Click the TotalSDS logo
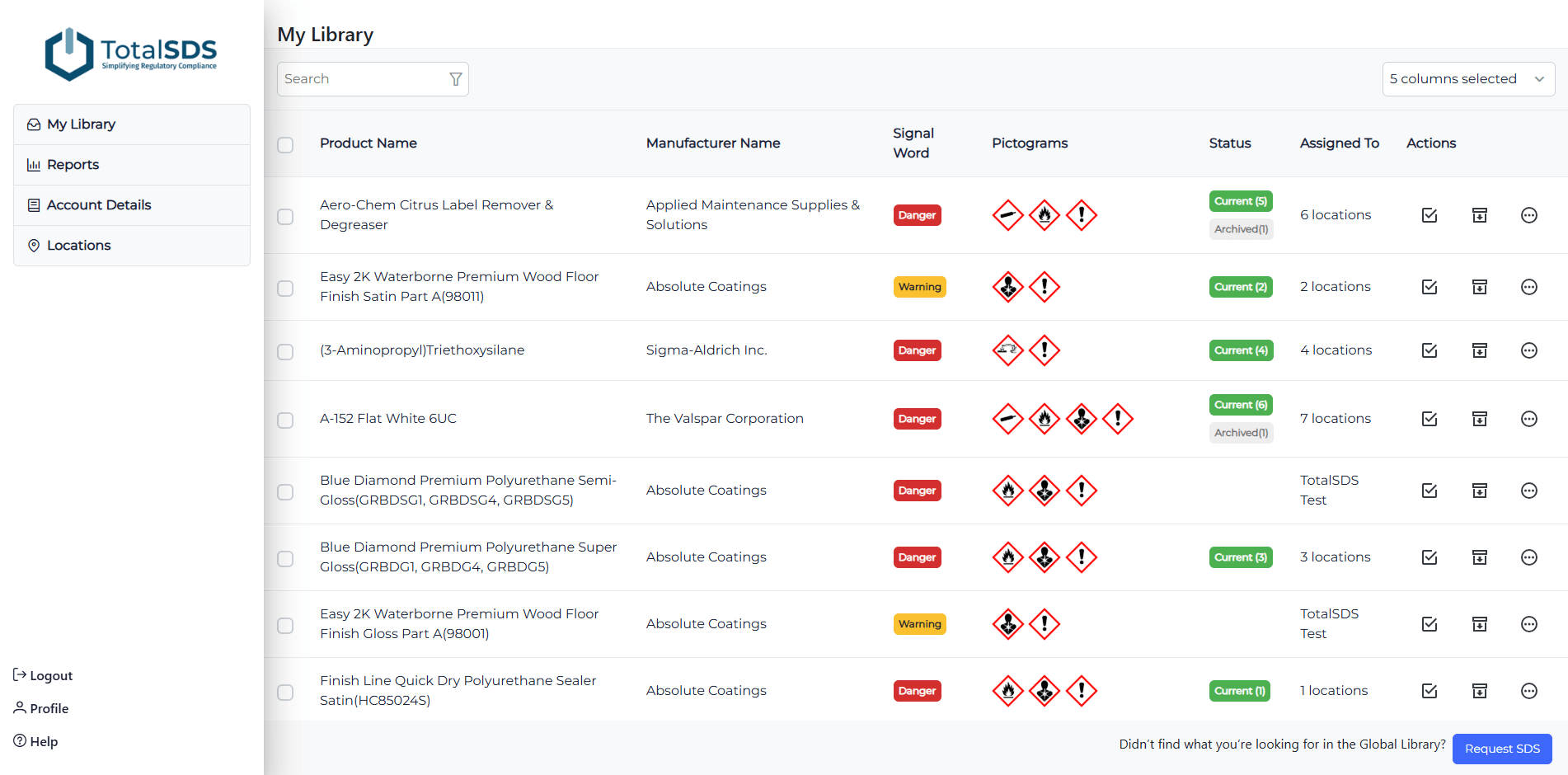Screen dimensions: 1568x775 [x=131, y=54]
